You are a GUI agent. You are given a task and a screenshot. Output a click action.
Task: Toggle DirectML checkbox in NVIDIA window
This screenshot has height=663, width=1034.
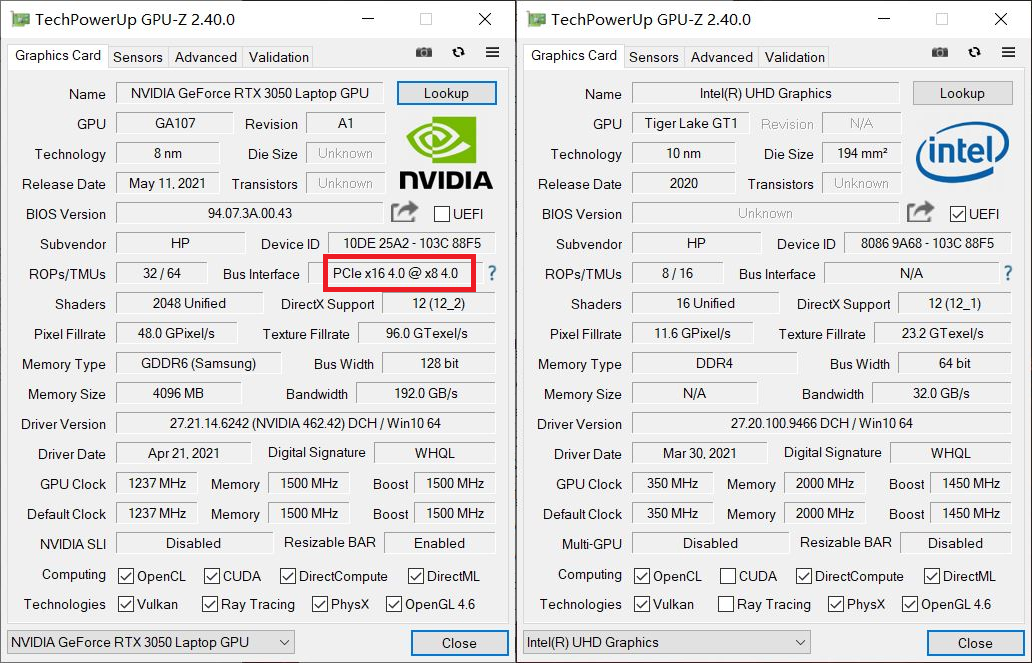click(415, 576)
